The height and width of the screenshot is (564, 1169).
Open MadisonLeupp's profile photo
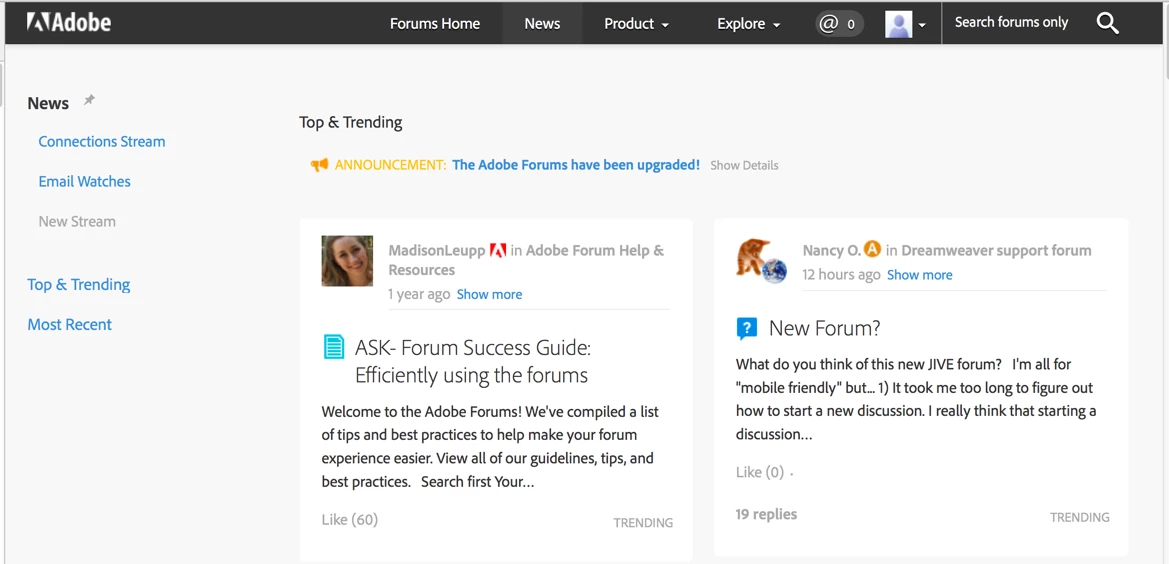click(x=347, y=261)
